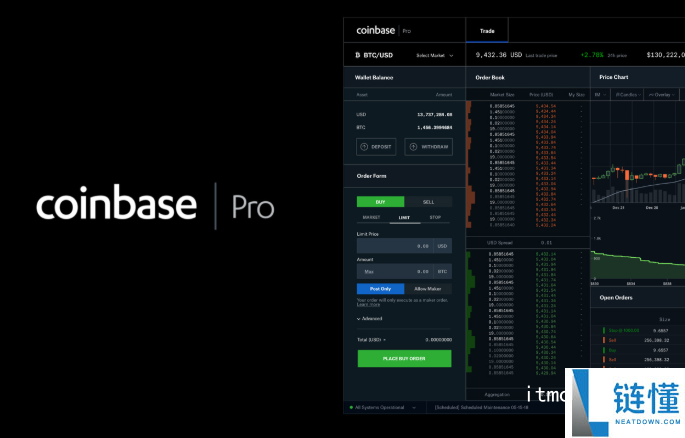This screenshot has height=438, width=685.
Task: Click the Bitcoin icon beside BTC/USD
Action: coord(358,55)
